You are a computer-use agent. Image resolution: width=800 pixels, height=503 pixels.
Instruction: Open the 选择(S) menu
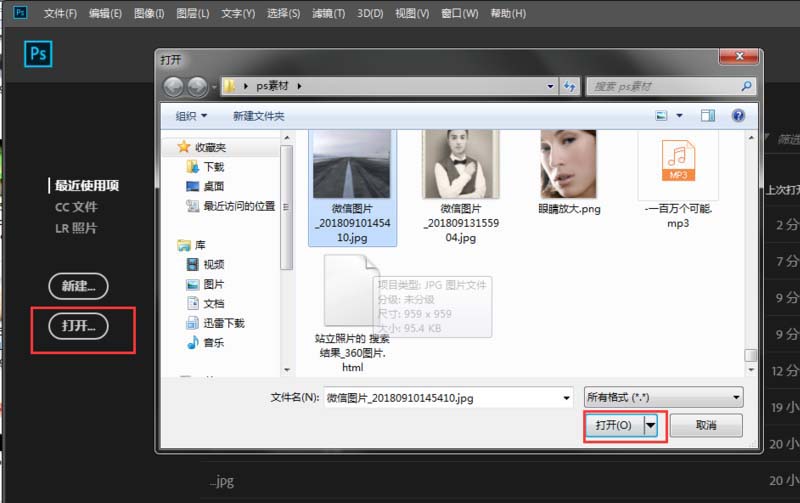[283, 14]
